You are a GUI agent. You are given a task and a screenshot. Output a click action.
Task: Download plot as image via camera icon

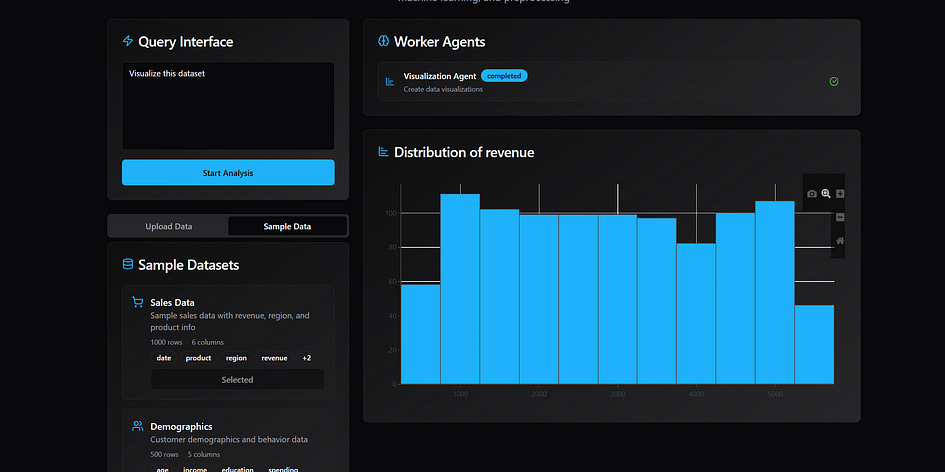tap(812, 194)
